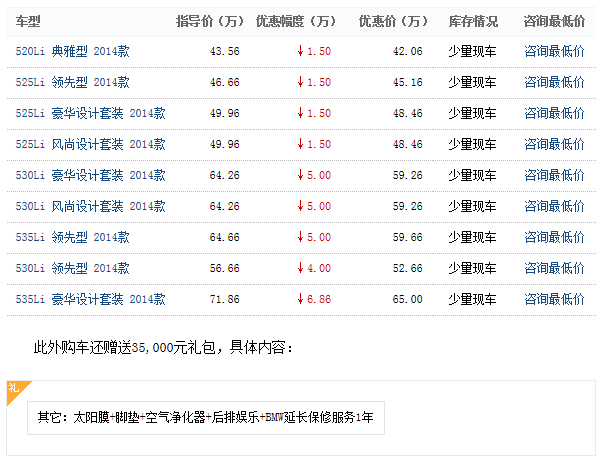602x462 pixels.
Task: Click the 优惠幅度（万） column header
Action: pos(296,21)
